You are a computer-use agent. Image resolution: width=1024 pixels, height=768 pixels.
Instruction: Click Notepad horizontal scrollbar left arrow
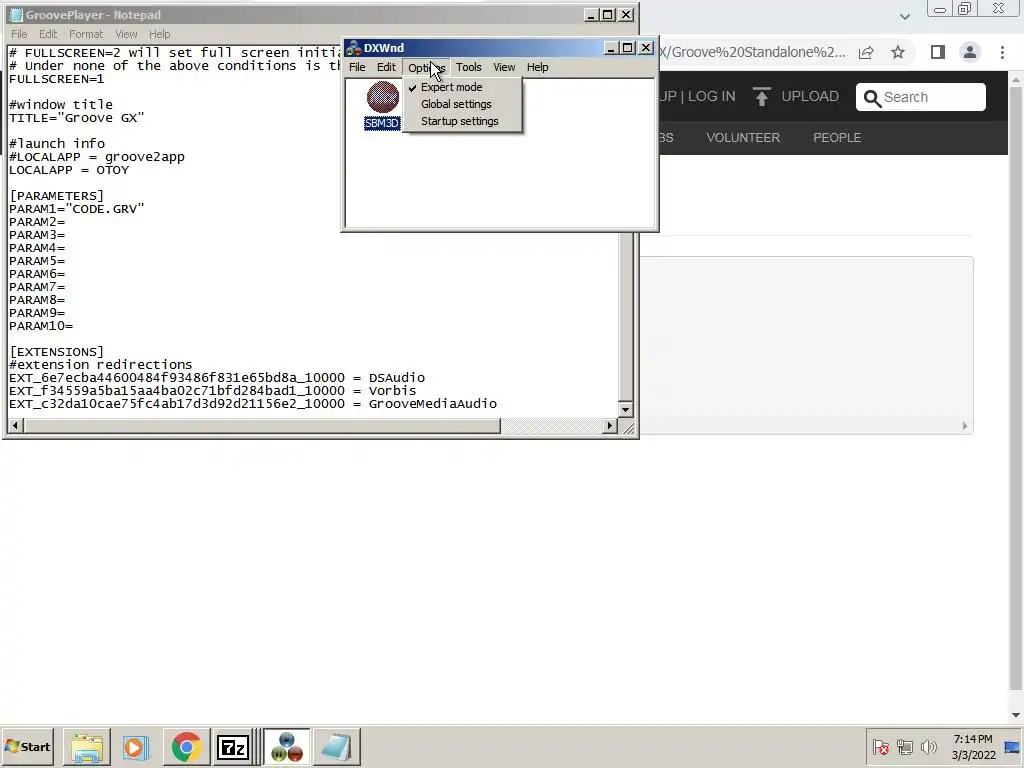(x=16, y=426)
